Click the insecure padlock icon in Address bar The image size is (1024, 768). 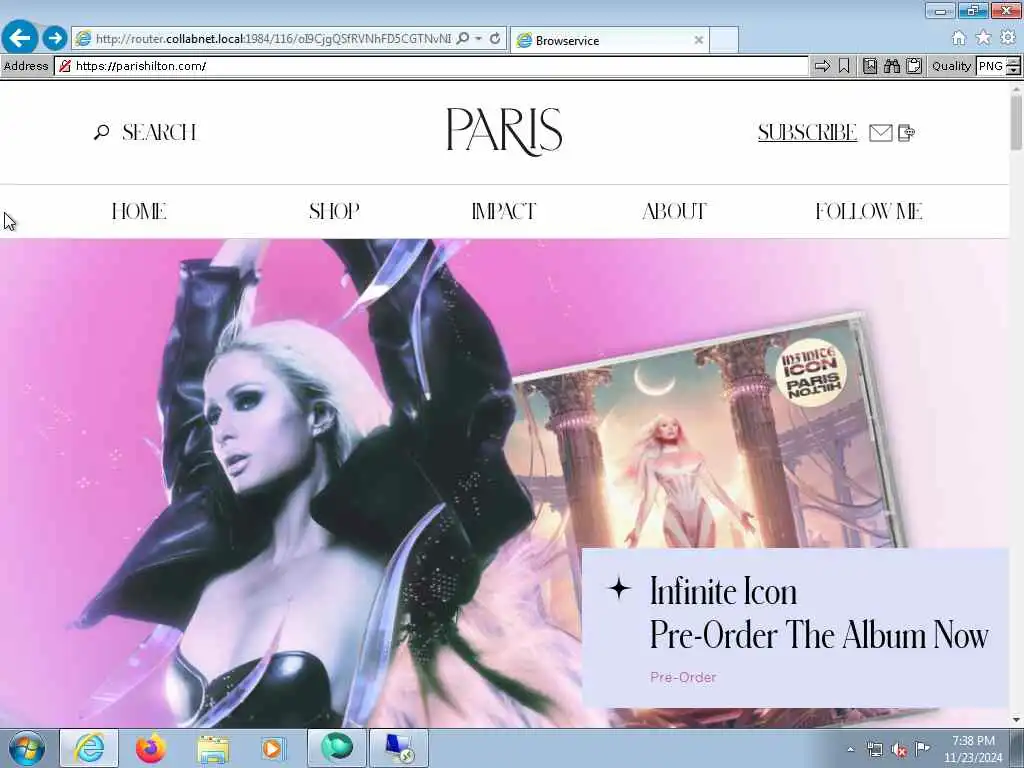pyautogui.click(x=64, y=66)
